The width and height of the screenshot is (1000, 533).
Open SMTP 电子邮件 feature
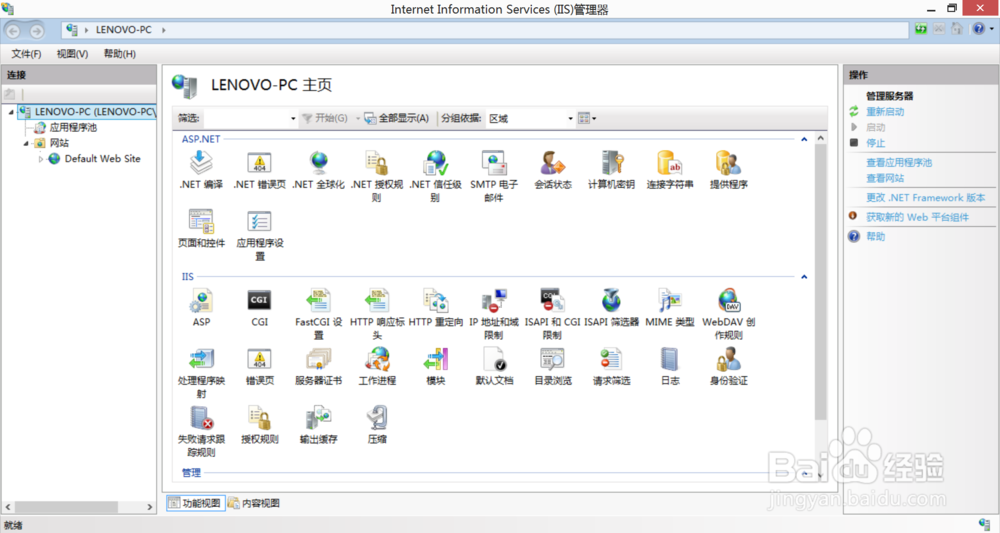[494, 177]
